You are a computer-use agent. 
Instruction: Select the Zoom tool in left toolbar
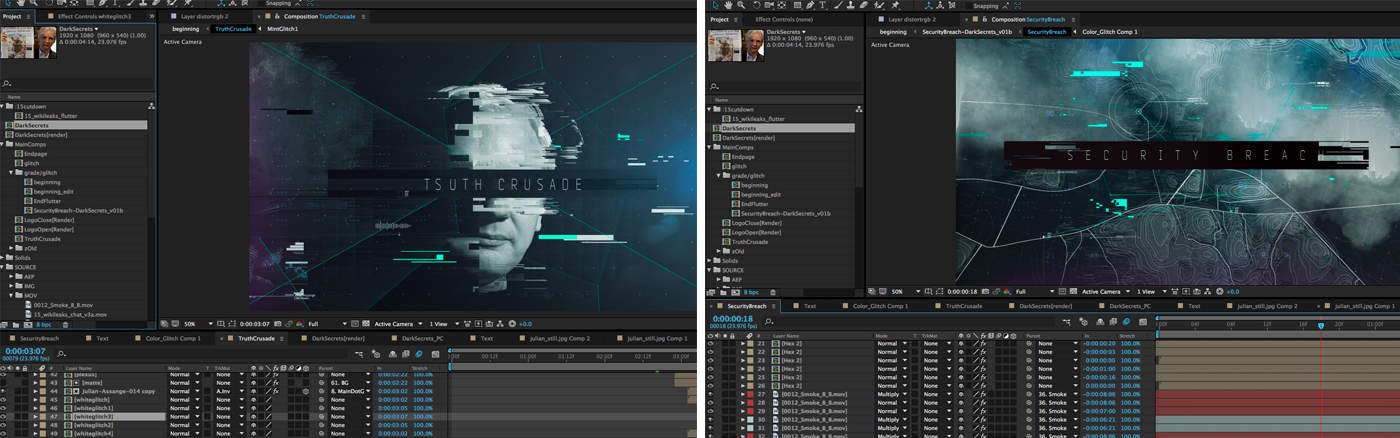34,3
